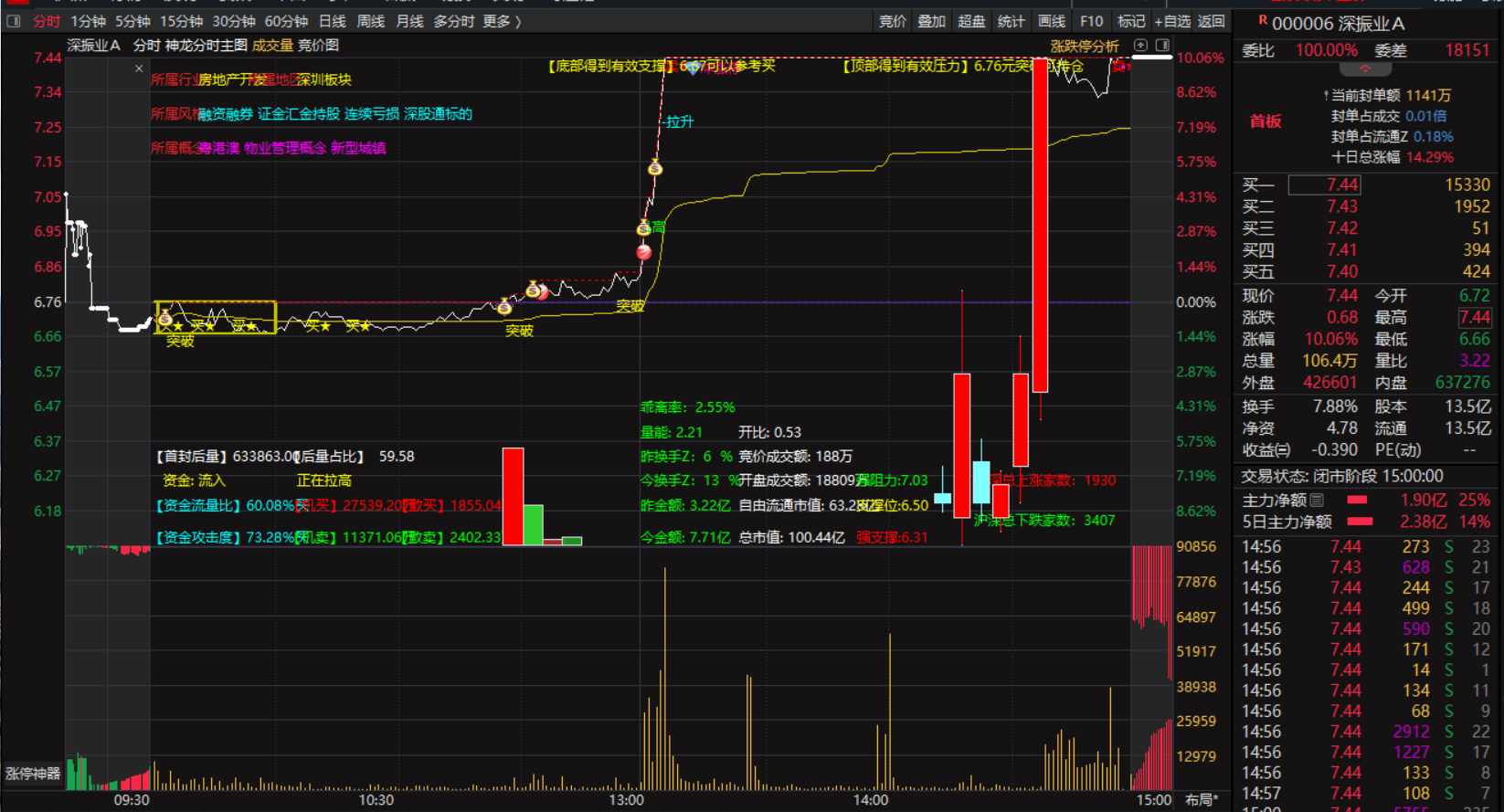Click the money bag marker labeled 拉升
1504x812 pixels.
point(655,167)
